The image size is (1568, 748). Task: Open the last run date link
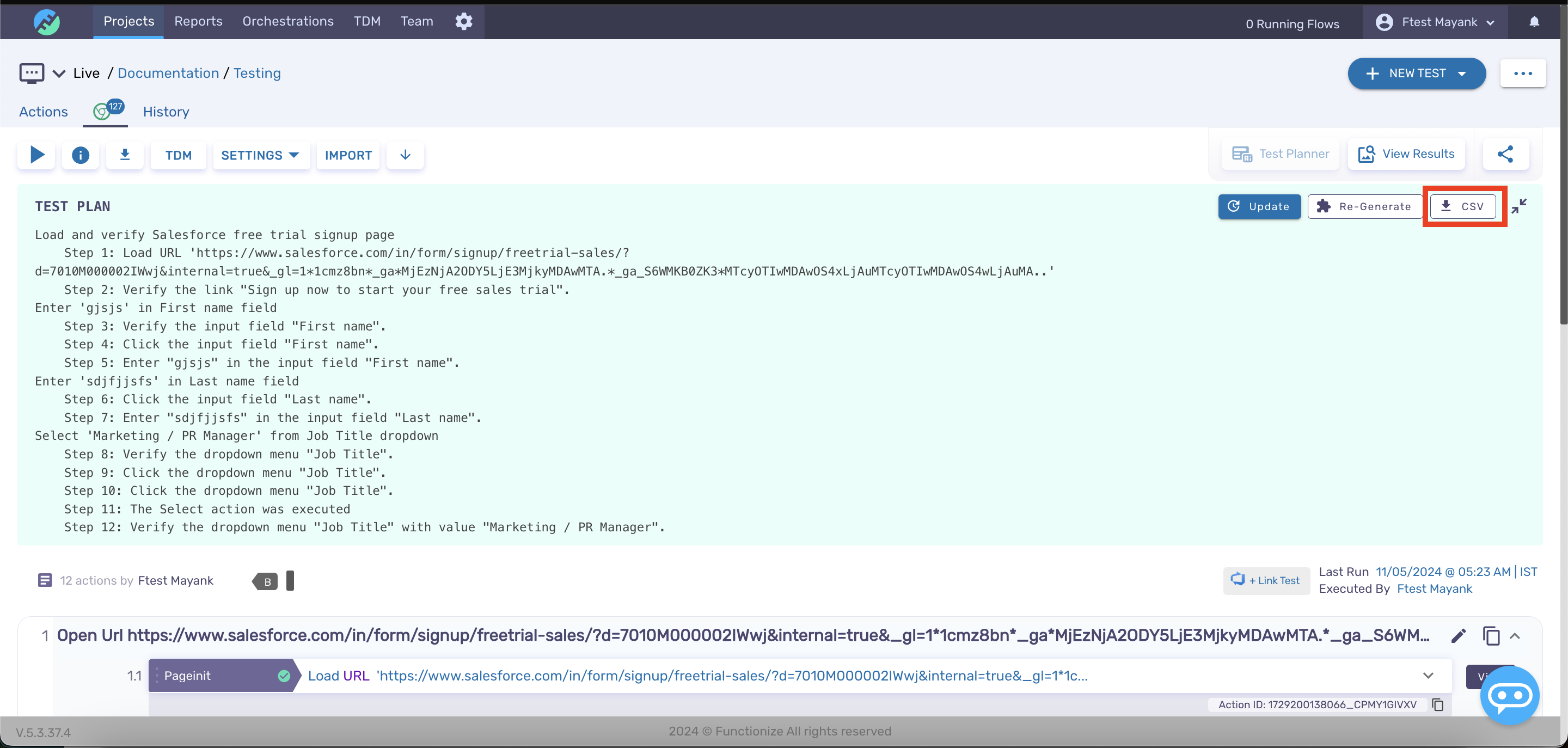tap(1456, 572)
